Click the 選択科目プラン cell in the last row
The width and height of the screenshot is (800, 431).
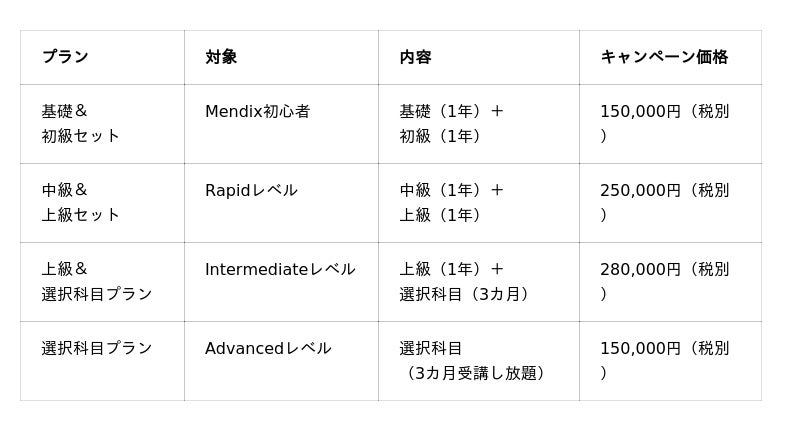pyautogui.click(x=103, y=361)
